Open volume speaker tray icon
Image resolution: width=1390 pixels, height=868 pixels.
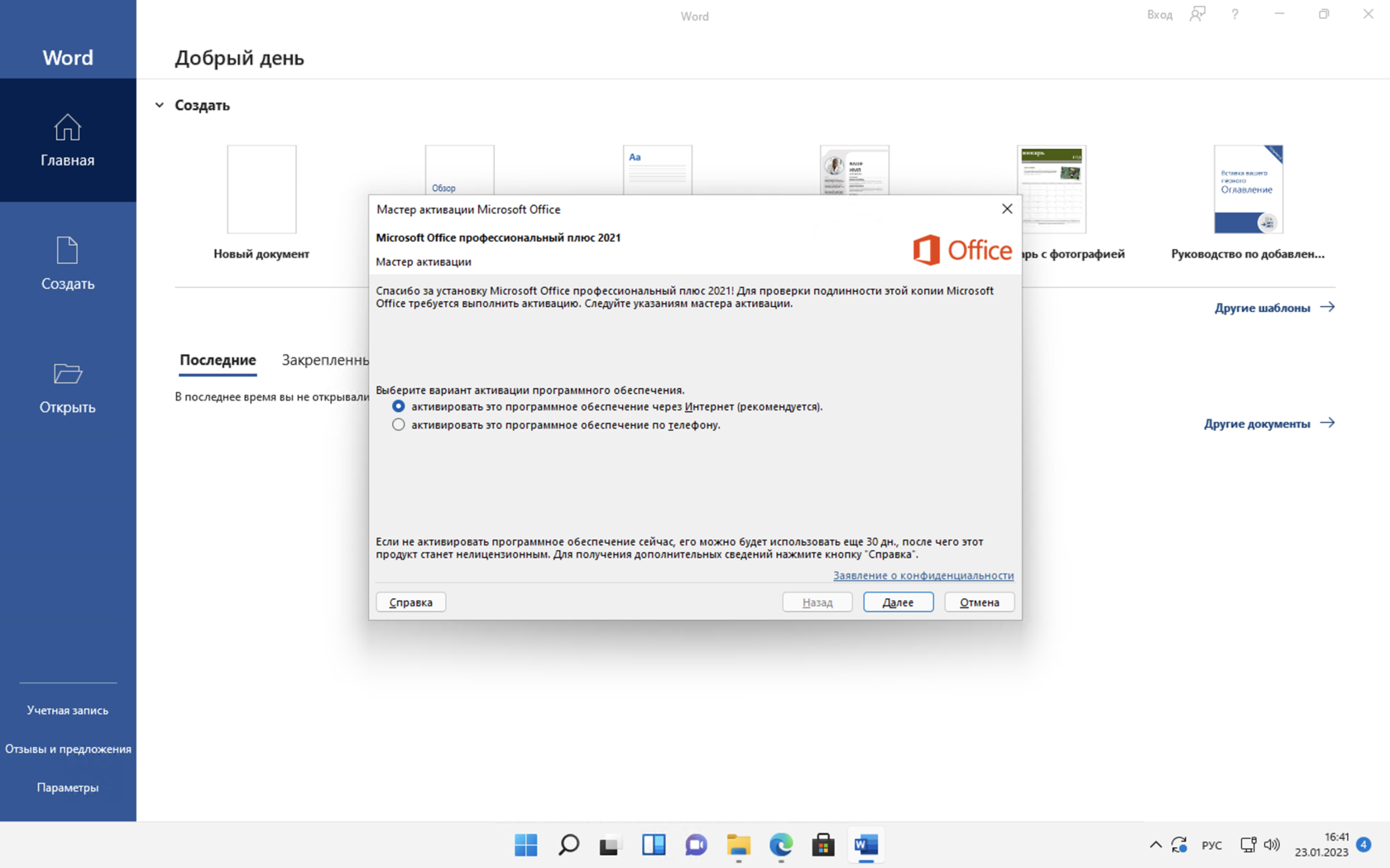[1273, 845]
